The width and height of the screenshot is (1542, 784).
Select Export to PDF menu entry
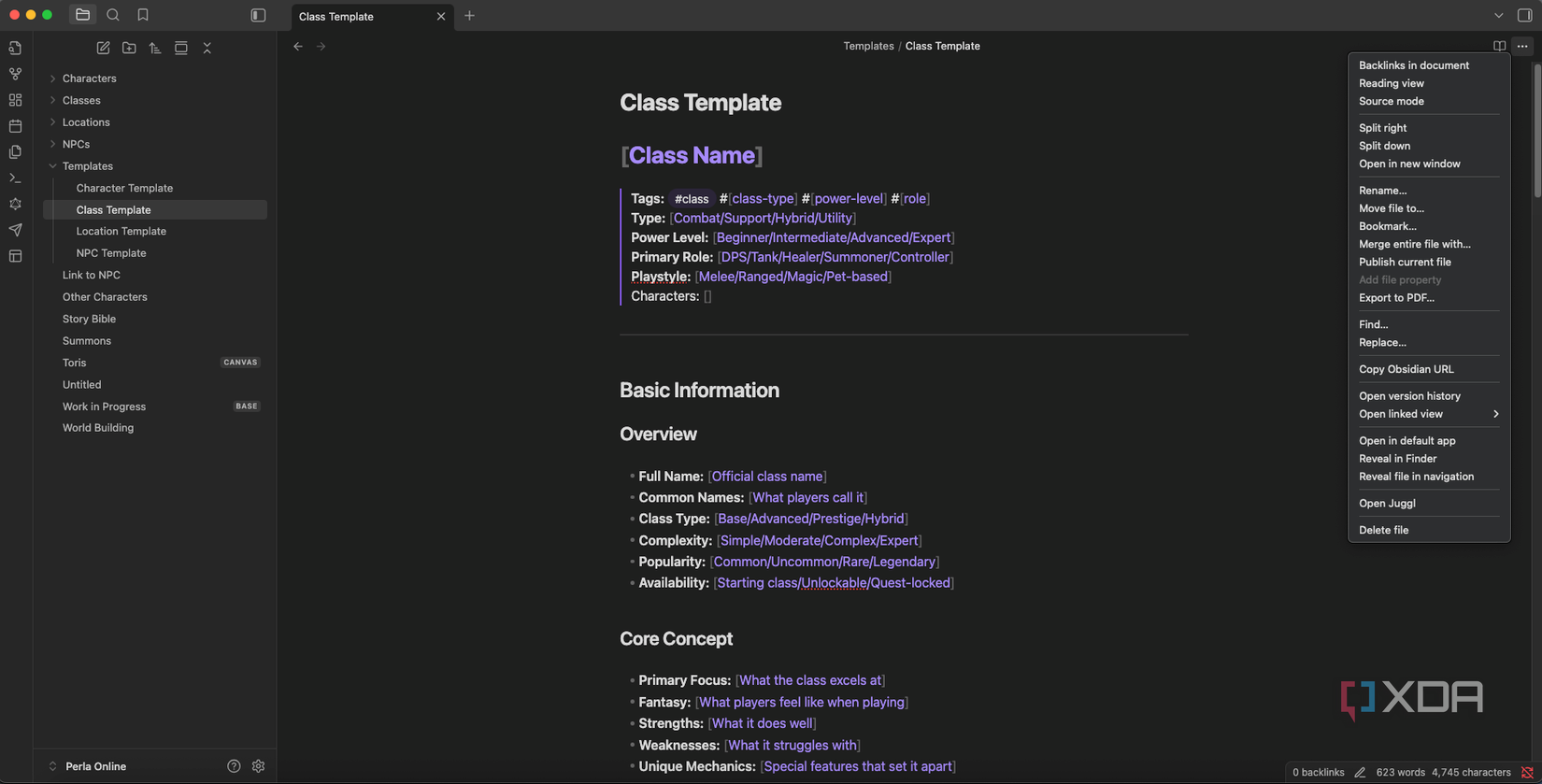(1396, 298)
